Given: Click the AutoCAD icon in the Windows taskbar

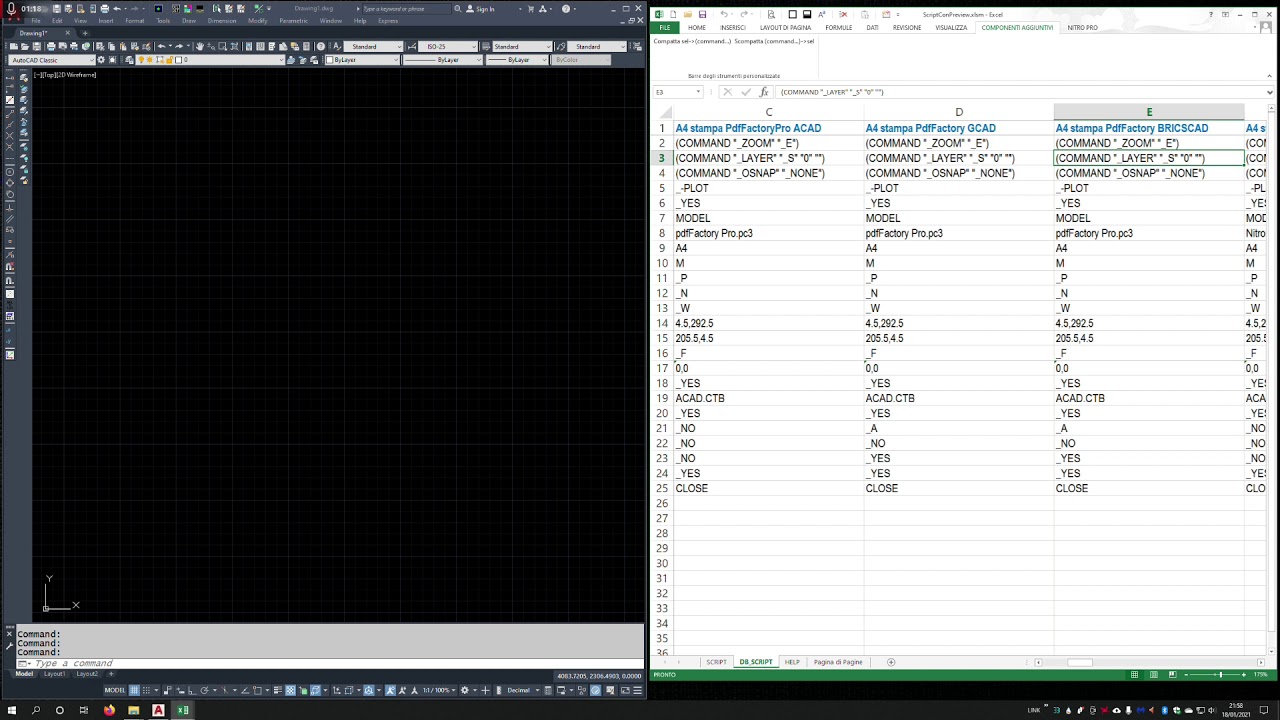Looking at the screenshot, I should click(158, 710).
